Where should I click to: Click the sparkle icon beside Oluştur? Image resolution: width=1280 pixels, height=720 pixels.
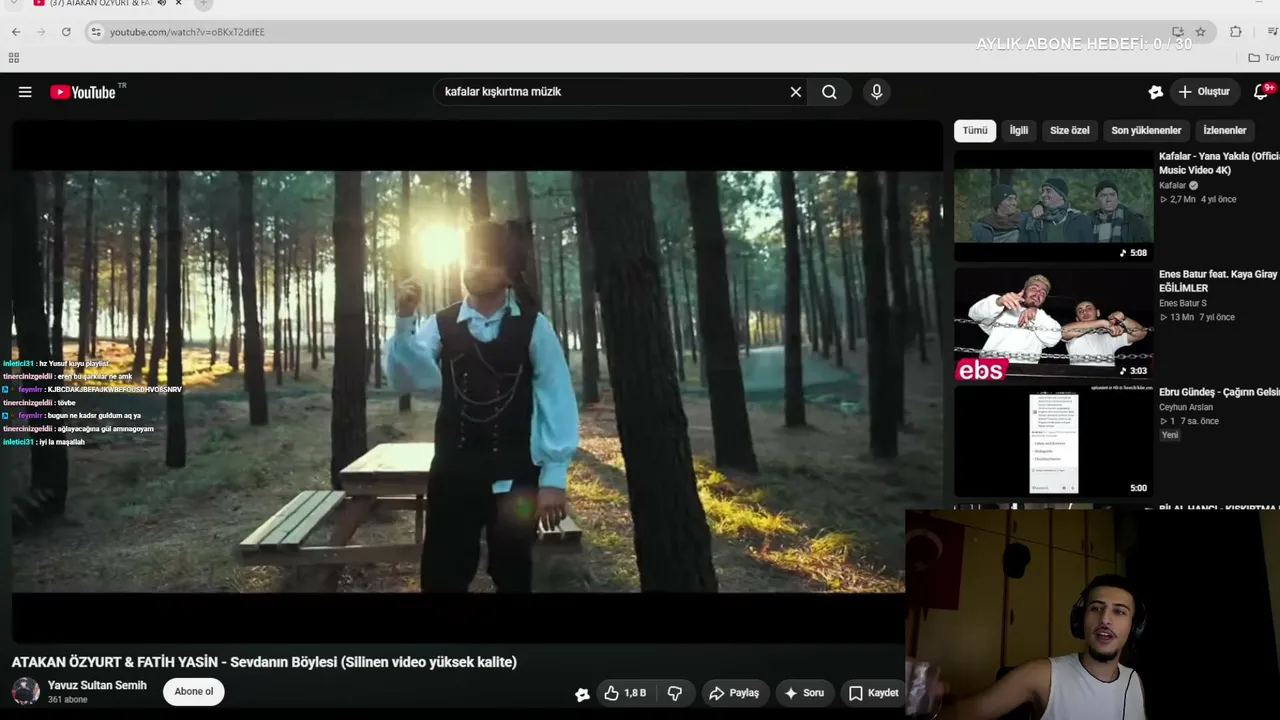pos(1155,92)
